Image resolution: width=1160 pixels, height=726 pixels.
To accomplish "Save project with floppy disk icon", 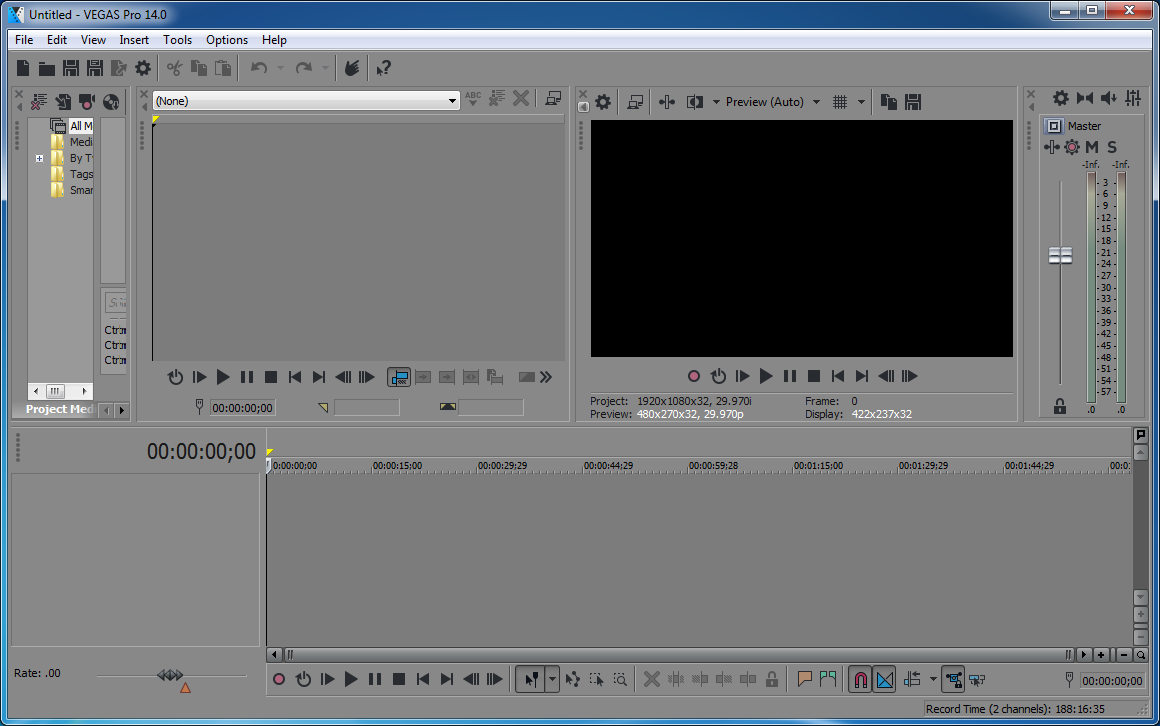I will pos(70,68).
